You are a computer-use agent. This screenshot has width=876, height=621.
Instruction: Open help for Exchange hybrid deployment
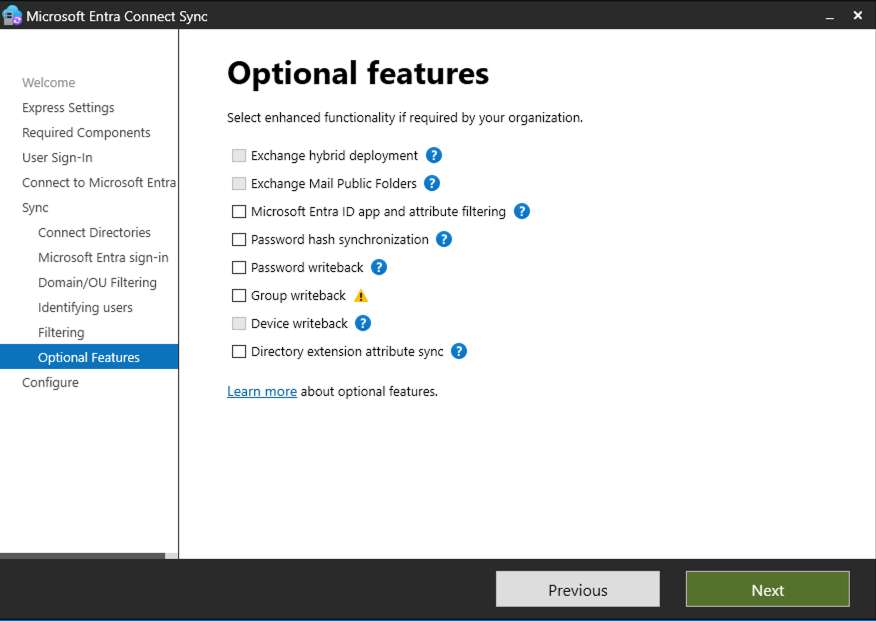click(x=434, y=155)
